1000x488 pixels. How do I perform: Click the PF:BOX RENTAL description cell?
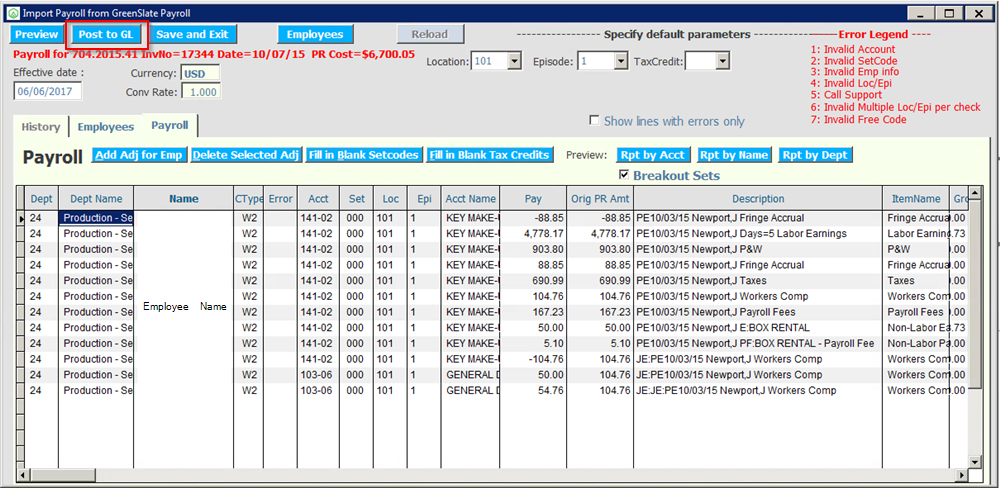pos(758,343)
